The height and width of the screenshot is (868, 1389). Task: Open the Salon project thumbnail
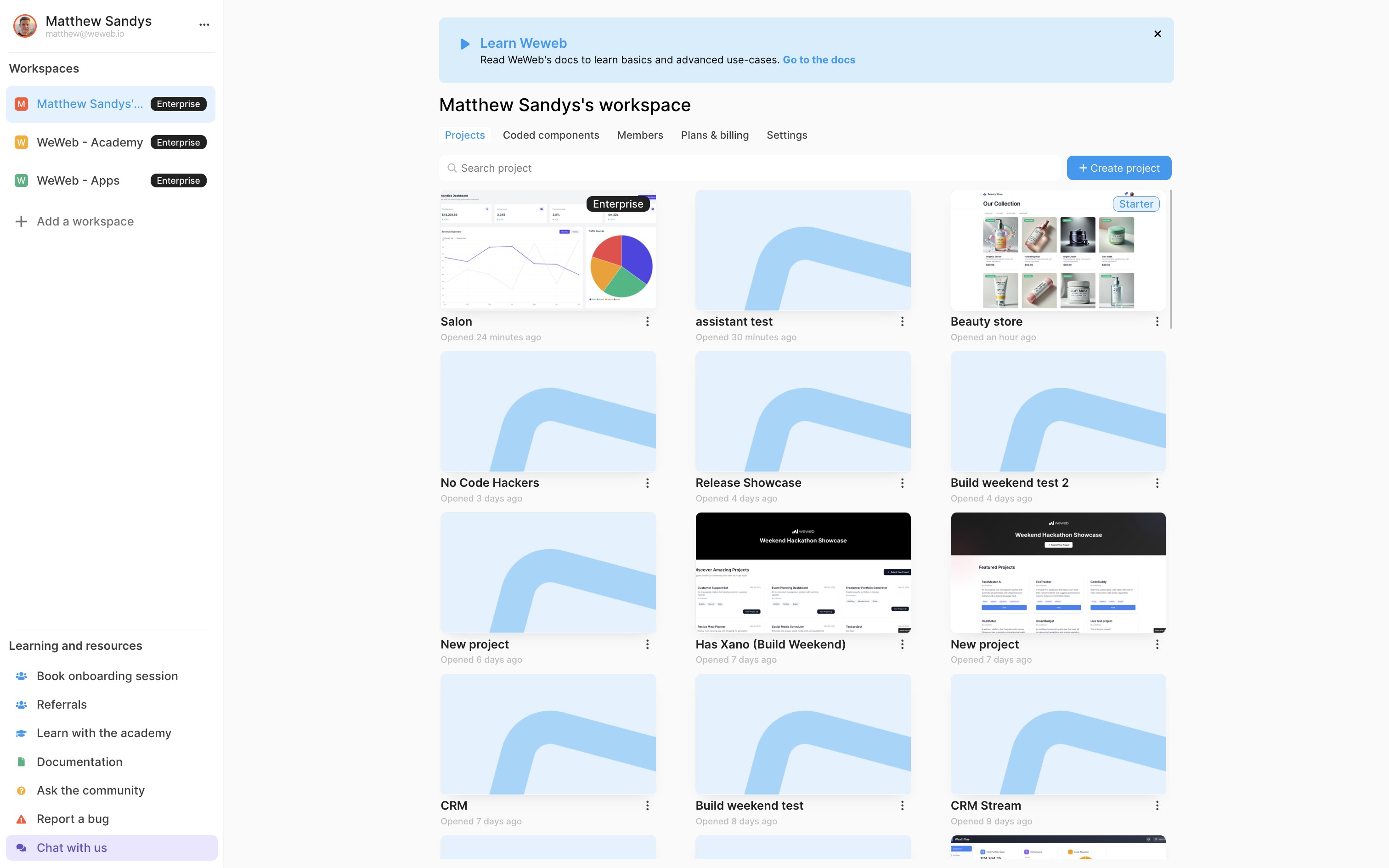pos(548,250)
